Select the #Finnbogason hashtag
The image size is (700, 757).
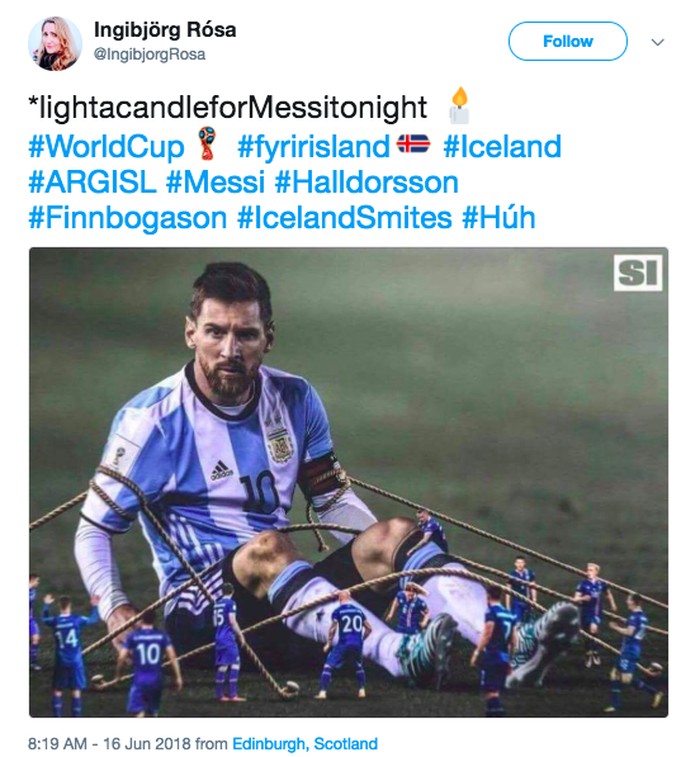click(128, 218)
